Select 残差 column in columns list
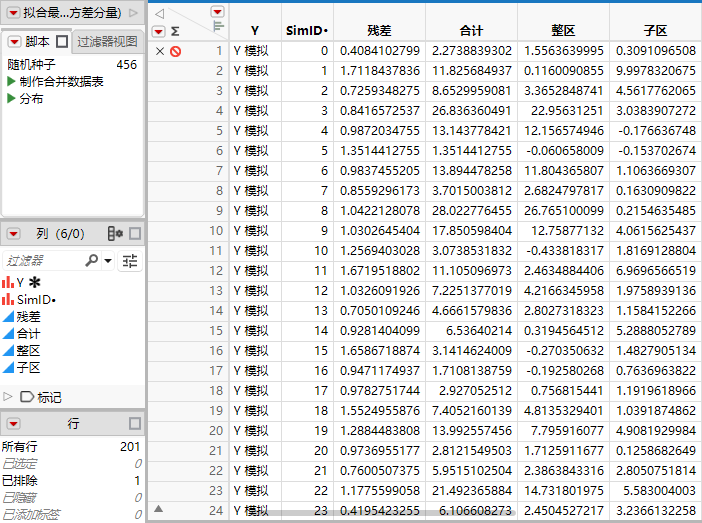Image resolution: width=702 pixels, height=523 pixels. [x=28, y=317]
